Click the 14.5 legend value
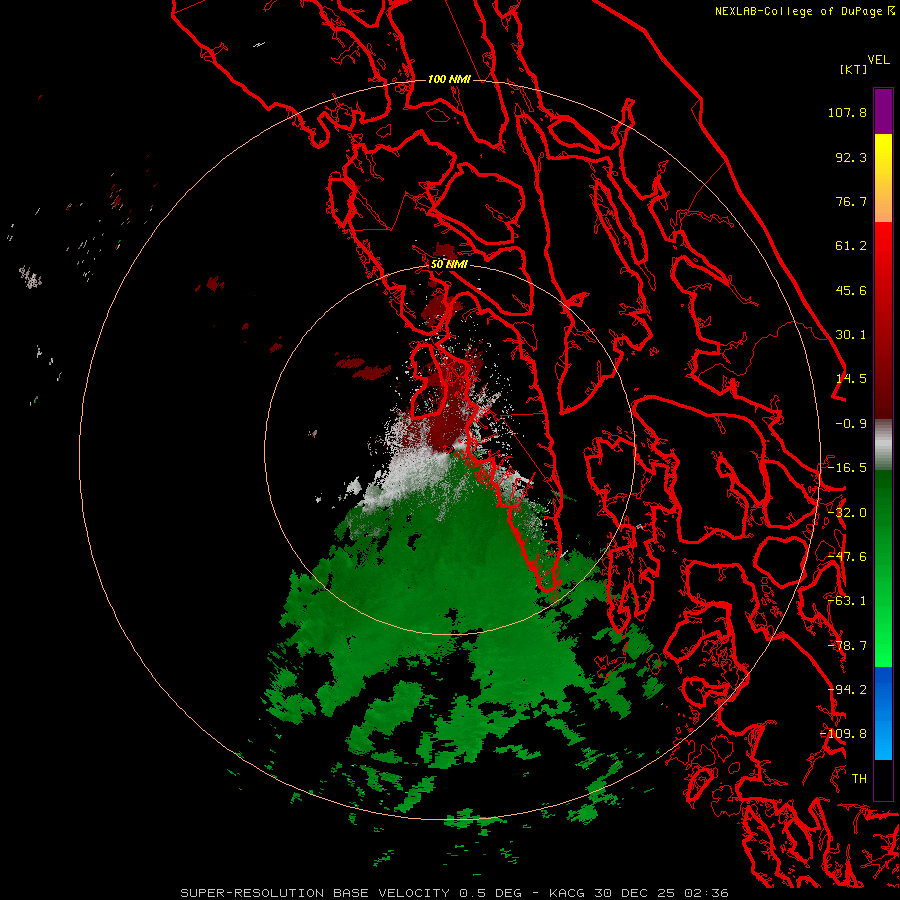Image resolution: width=900 pixels, height=900 pixels. pyautogui.click(x=851, y=379)
